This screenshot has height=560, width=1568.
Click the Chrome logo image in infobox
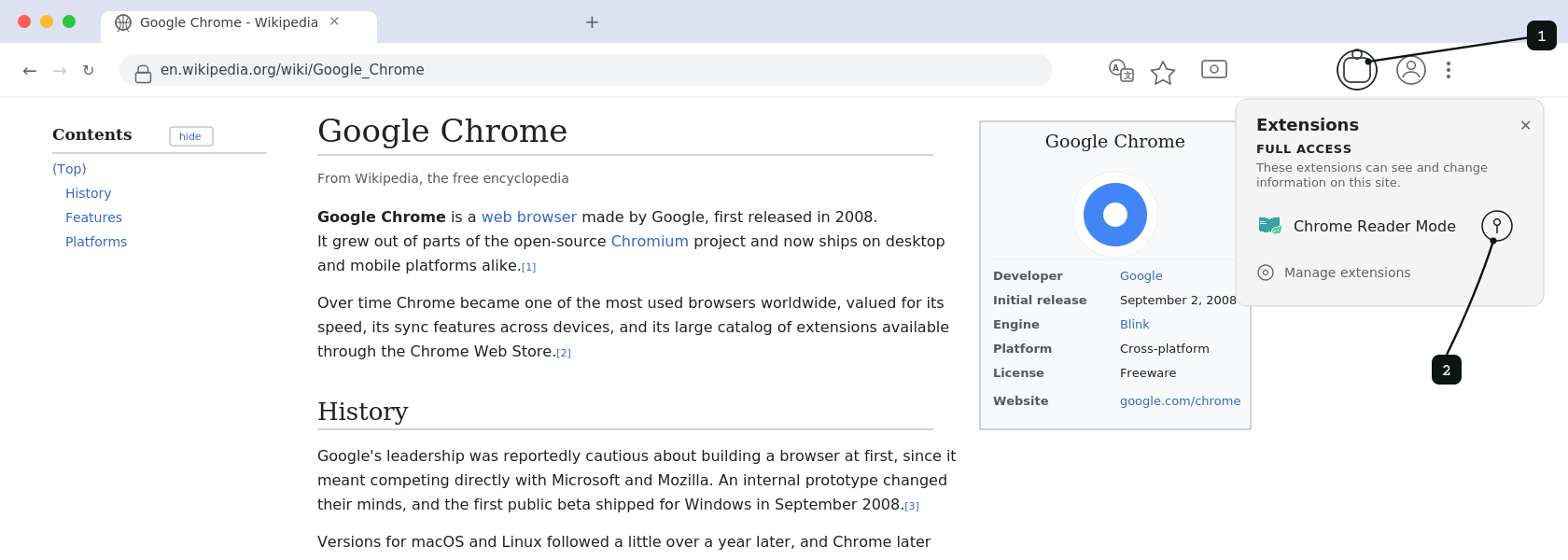pyautogui.click(x=1115, y=215)
